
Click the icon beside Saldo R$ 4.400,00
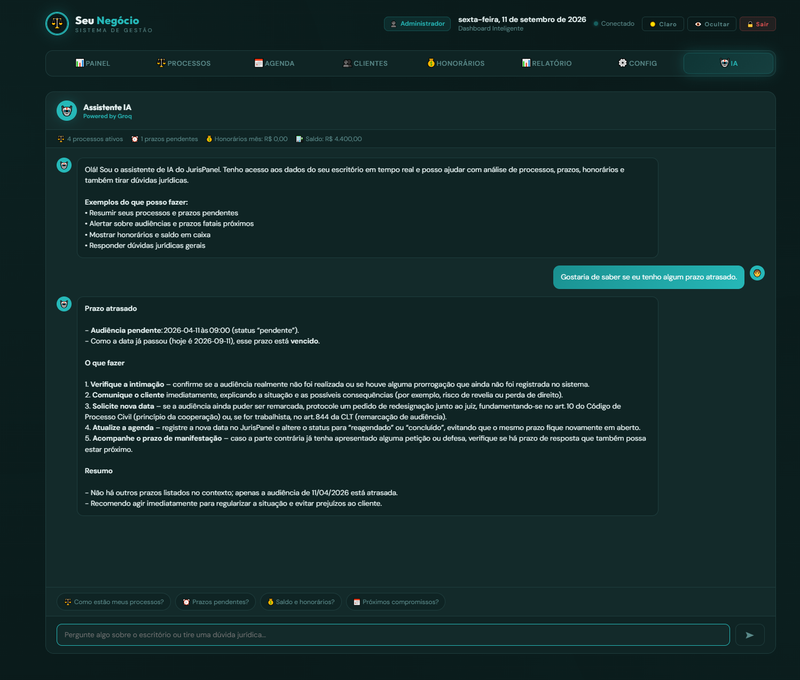pos(299,139)
